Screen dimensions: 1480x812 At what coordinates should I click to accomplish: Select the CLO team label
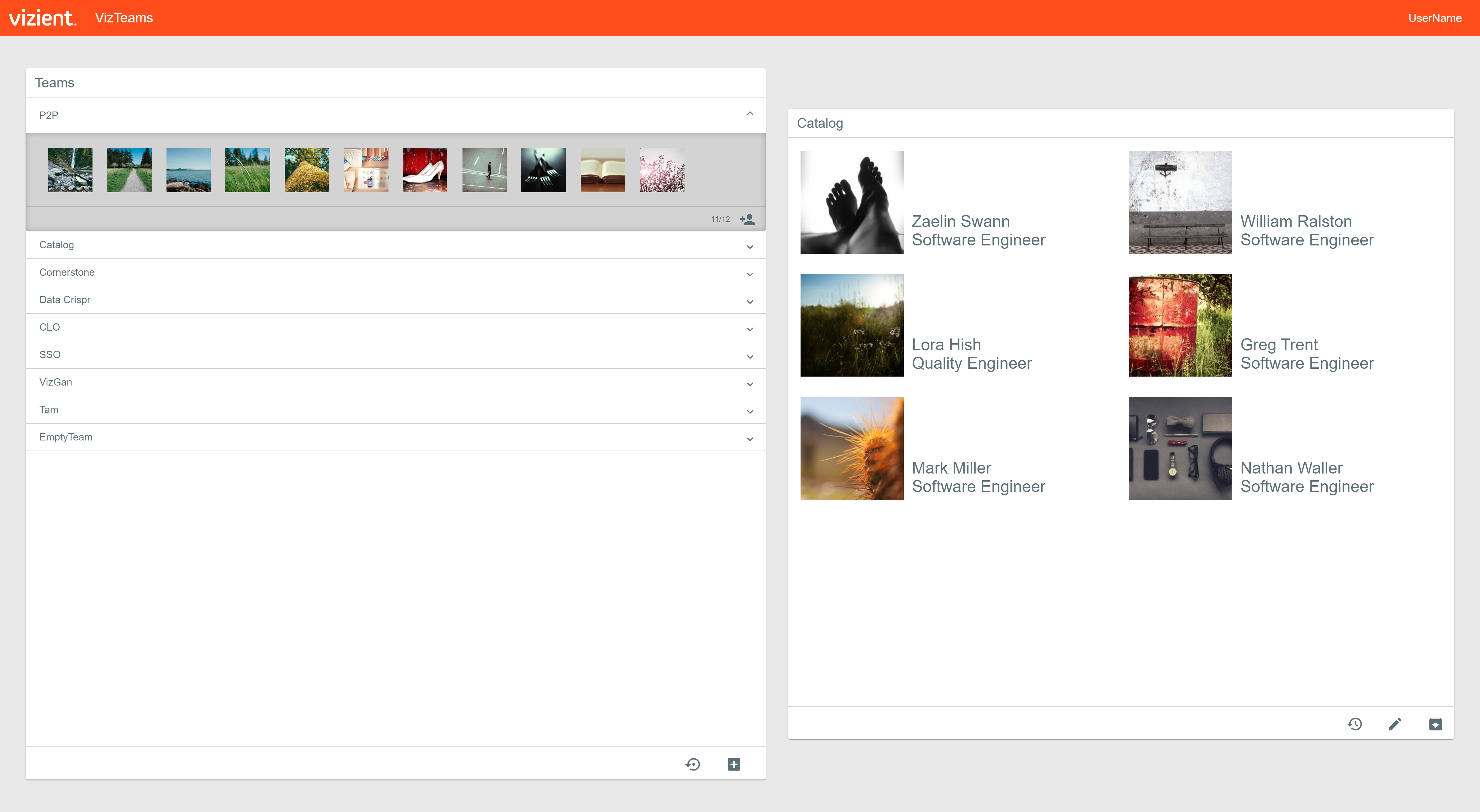tap(49, 327)
